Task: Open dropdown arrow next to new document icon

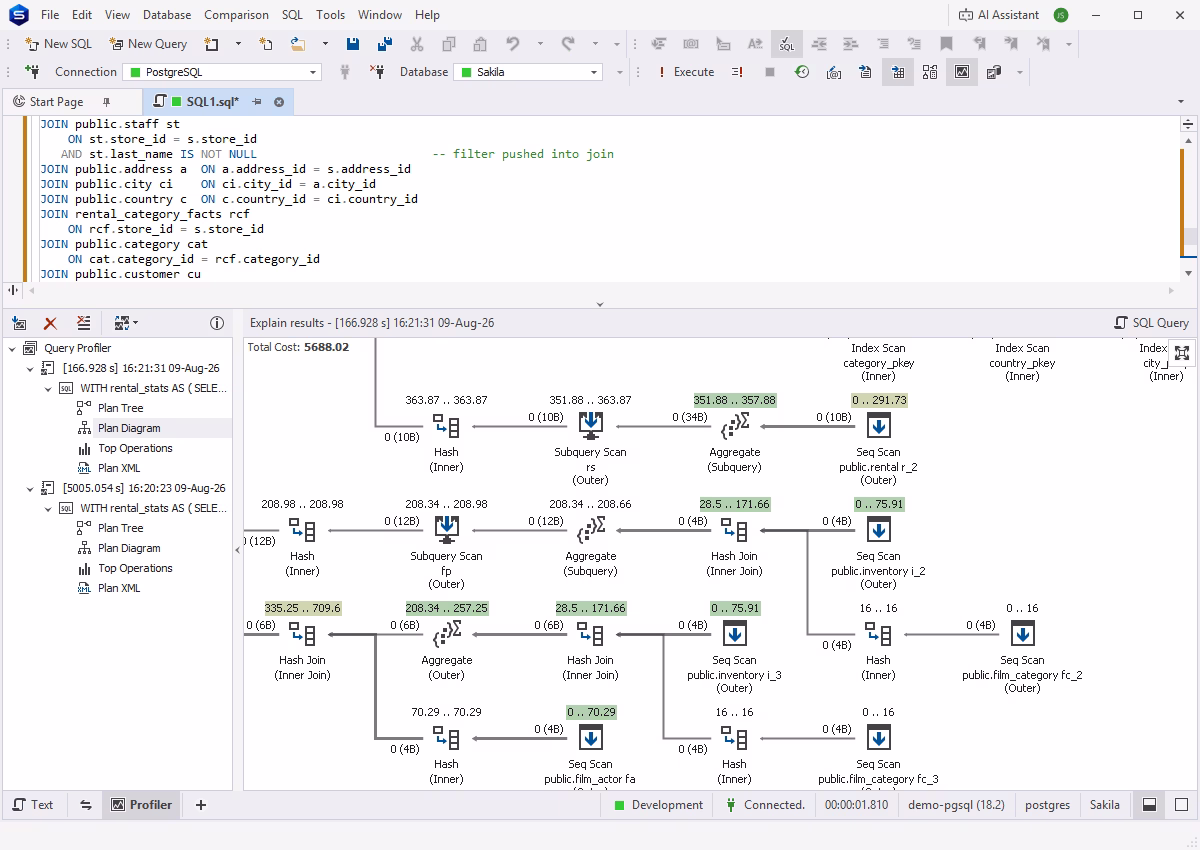Action: [x=238, y=44]
